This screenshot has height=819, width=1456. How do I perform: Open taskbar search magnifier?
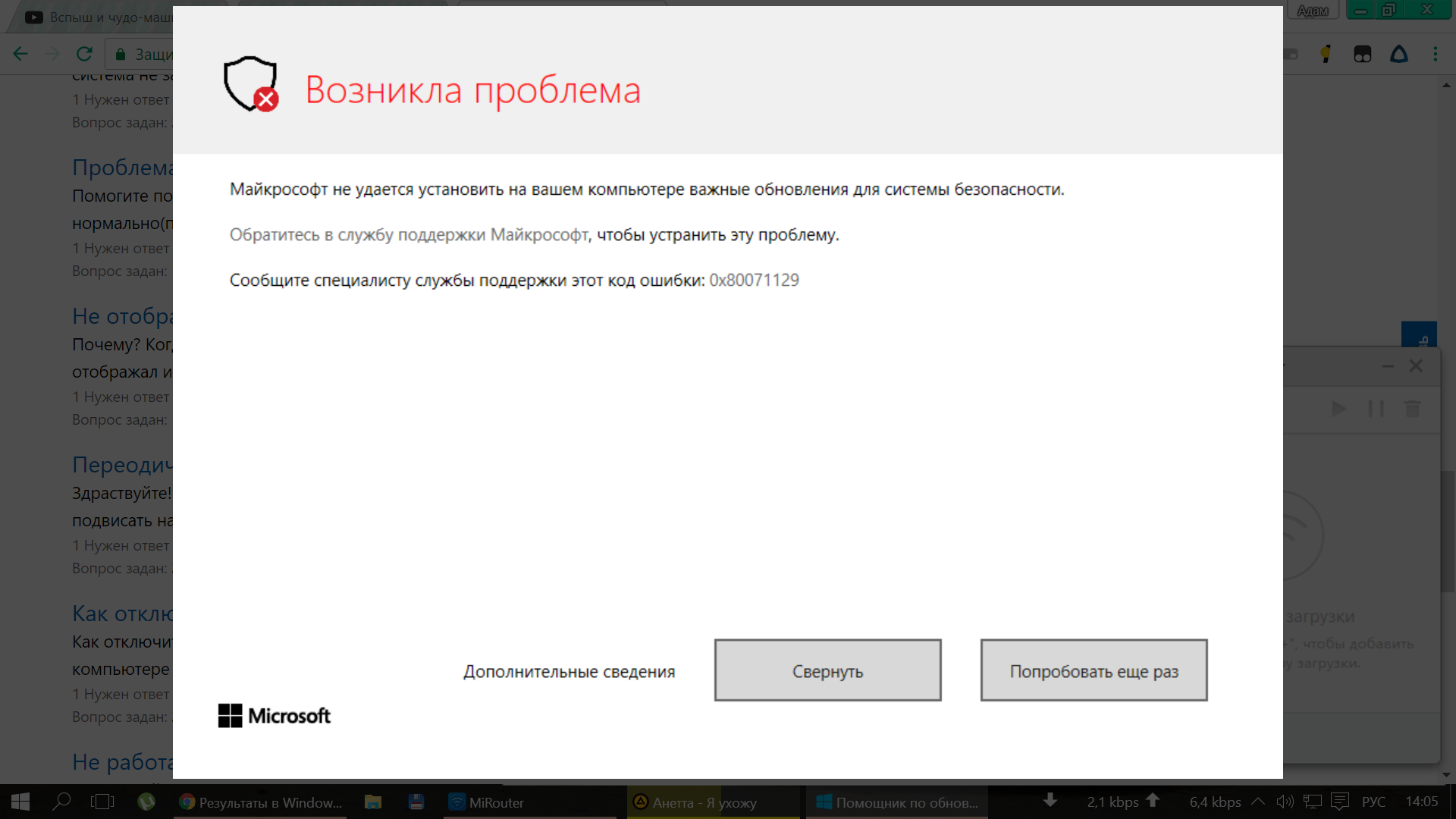click(x=61, y=802)
